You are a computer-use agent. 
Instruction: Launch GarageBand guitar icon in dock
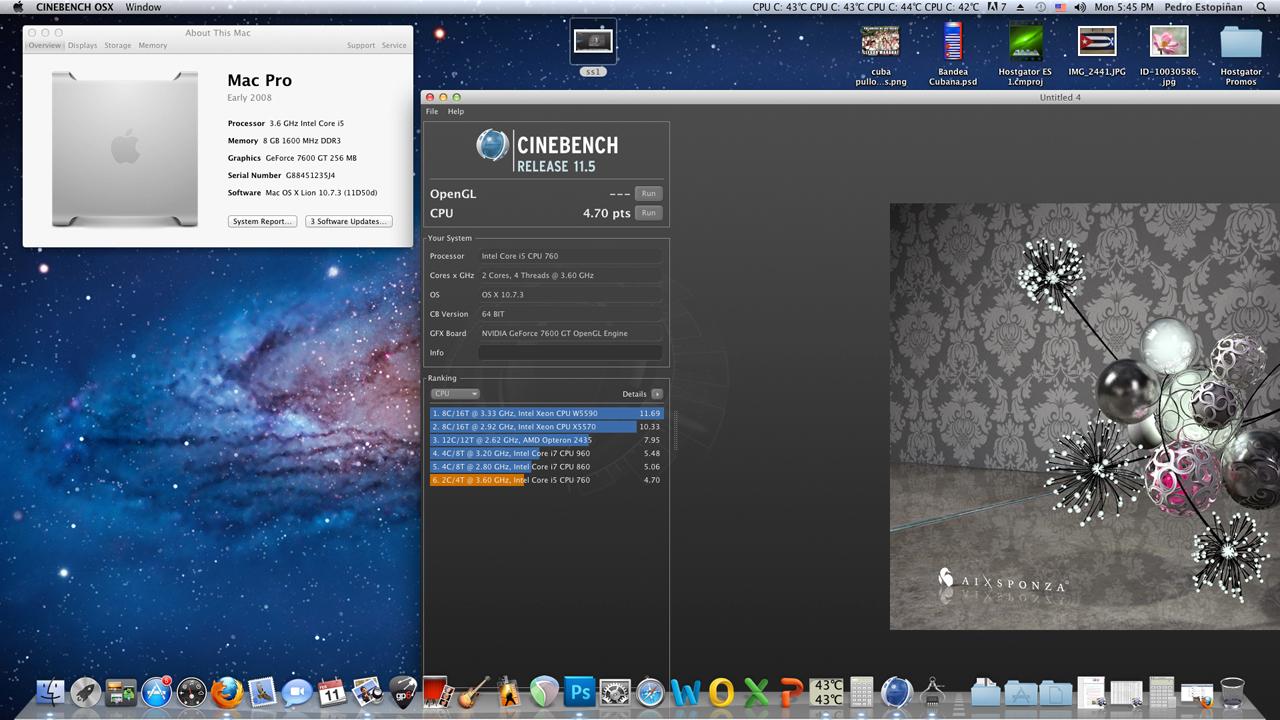tap(473, 692)
